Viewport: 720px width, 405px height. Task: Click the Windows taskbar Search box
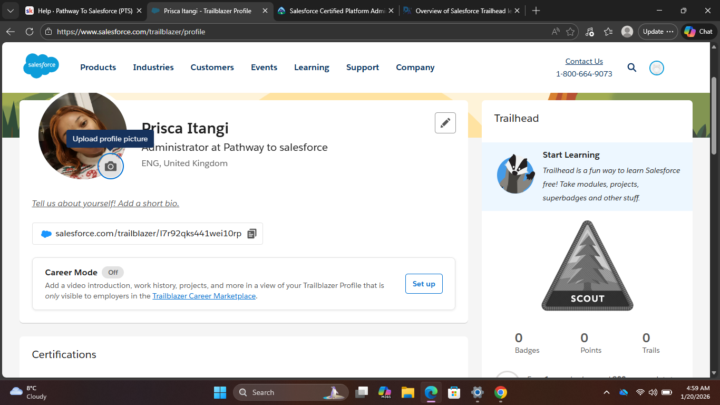tap(291, 393)
